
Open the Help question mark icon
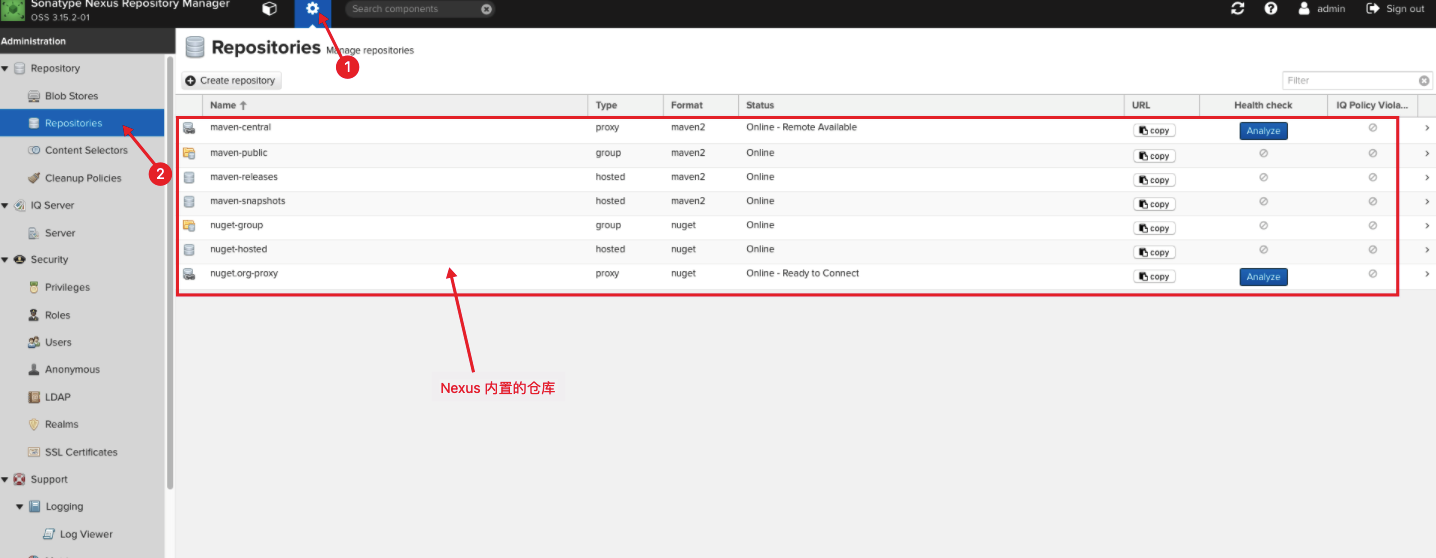1271,9
